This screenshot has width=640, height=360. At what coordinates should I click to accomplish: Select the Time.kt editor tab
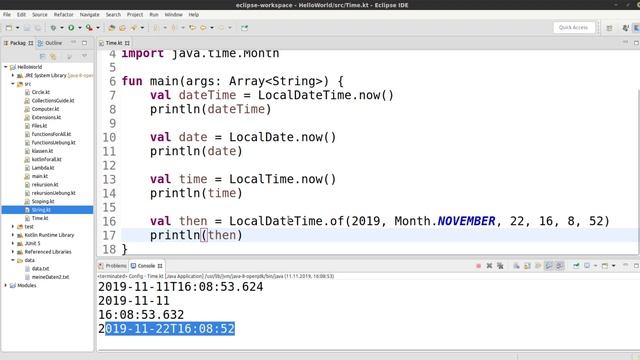pos(114,43)
